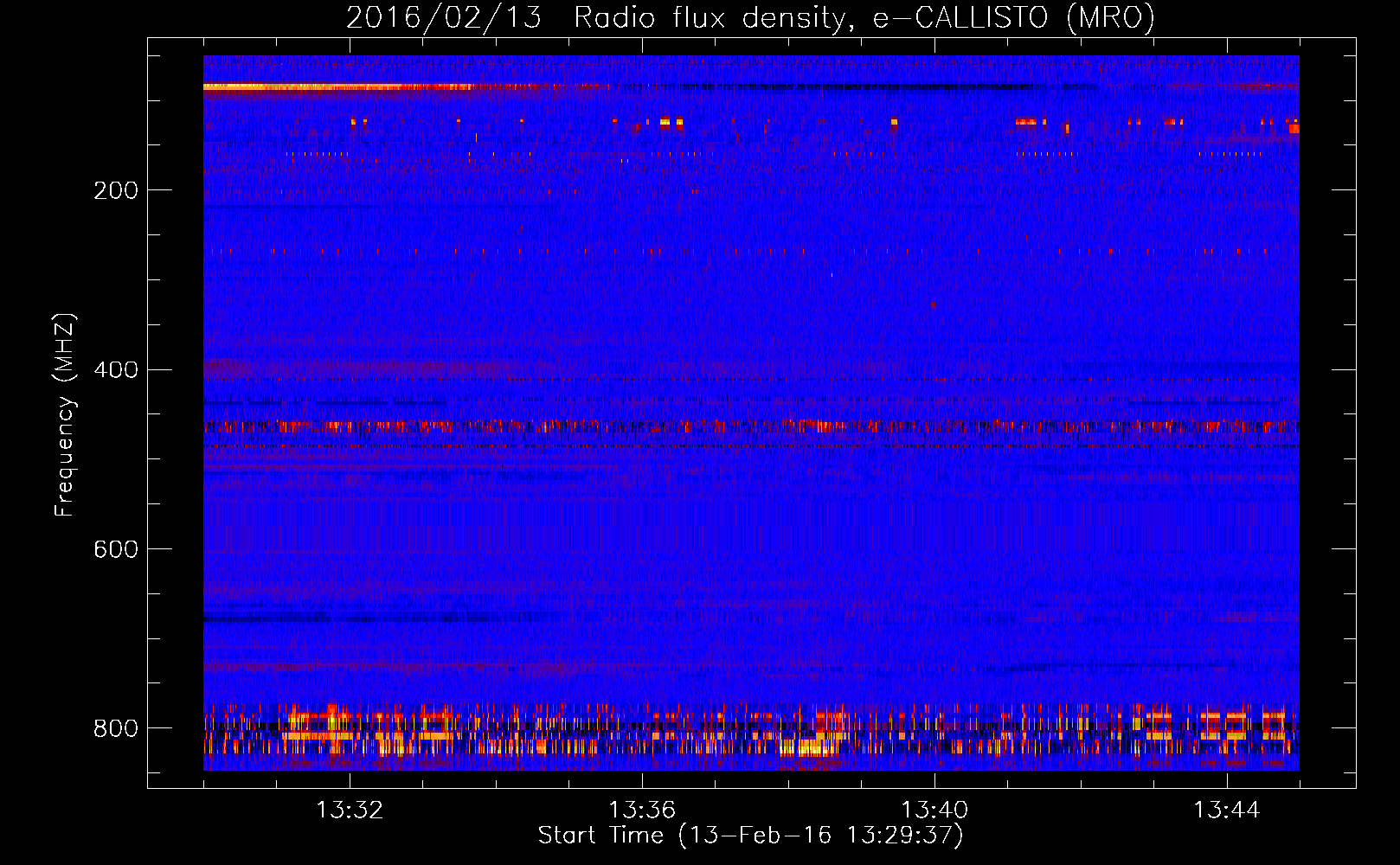Click the 600 frequency tick label
This screenshot has width=1400, height=865.
(x=115, y=549)
